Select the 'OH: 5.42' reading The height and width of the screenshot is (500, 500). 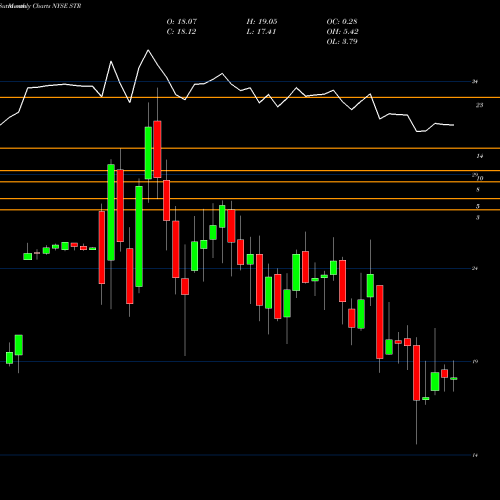(x=342, y=32)
